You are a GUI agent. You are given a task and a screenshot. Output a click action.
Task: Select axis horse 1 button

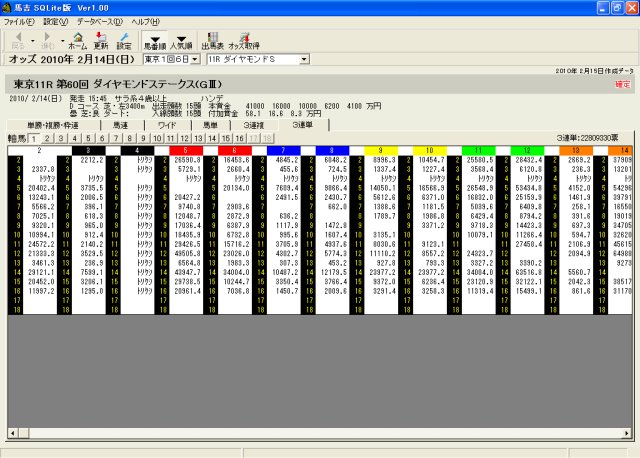34,138
